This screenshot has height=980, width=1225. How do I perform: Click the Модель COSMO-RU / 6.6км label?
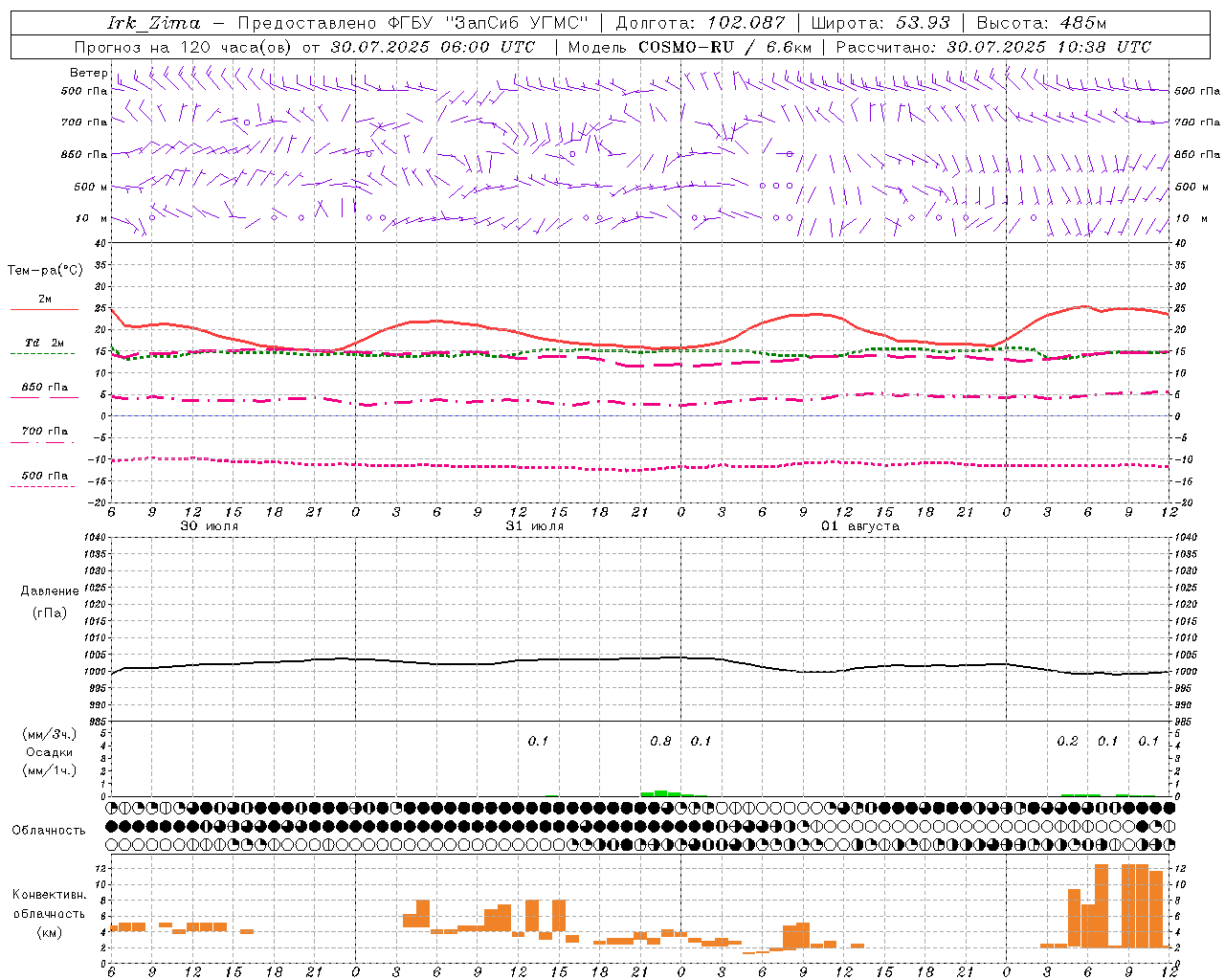coord(690,47)
